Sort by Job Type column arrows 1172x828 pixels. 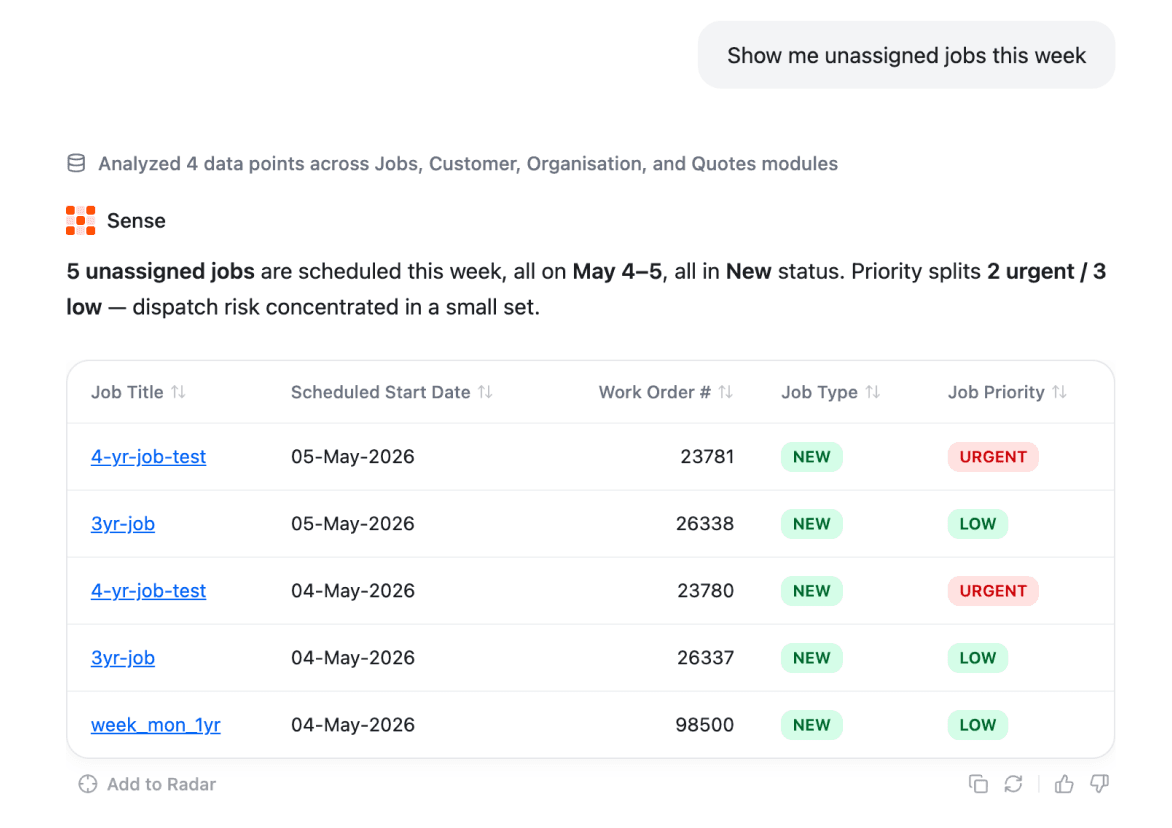pos(872,392)
